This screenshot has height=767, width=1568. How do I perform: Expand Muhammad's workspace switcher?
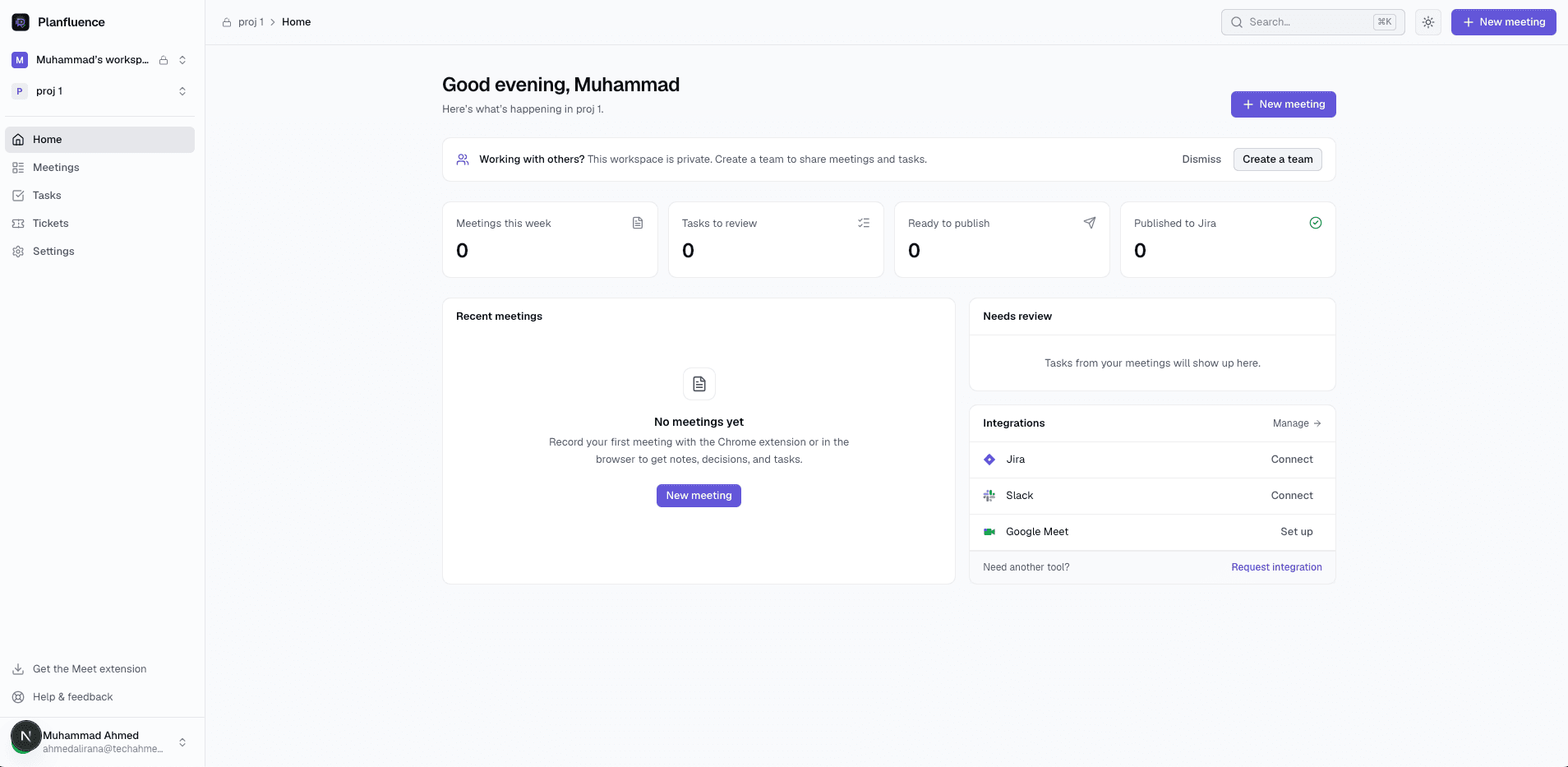point(182,60)
